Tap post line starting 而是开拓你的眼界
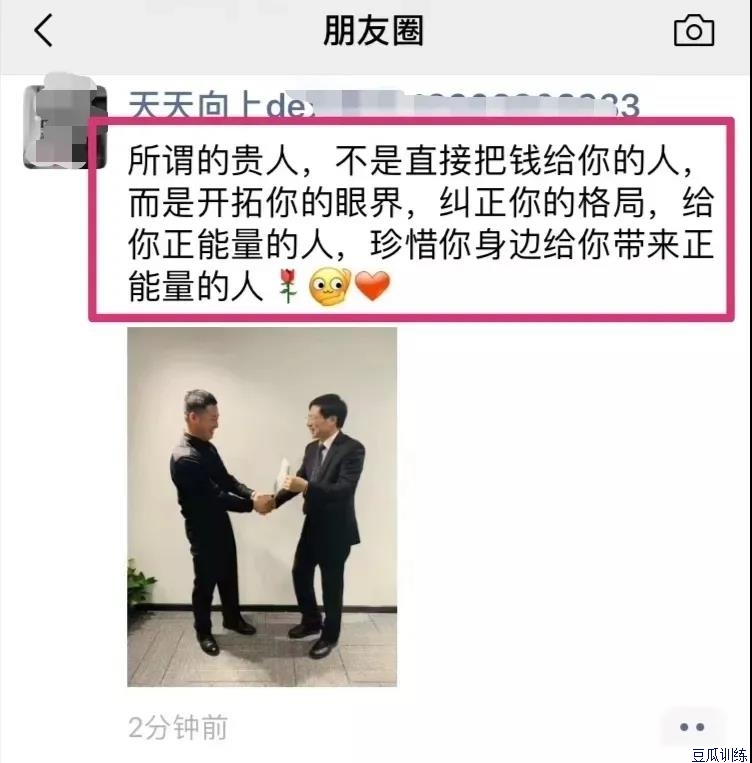Image resolution: width=752 pixels, height=763 pixels. coord(421,202)
